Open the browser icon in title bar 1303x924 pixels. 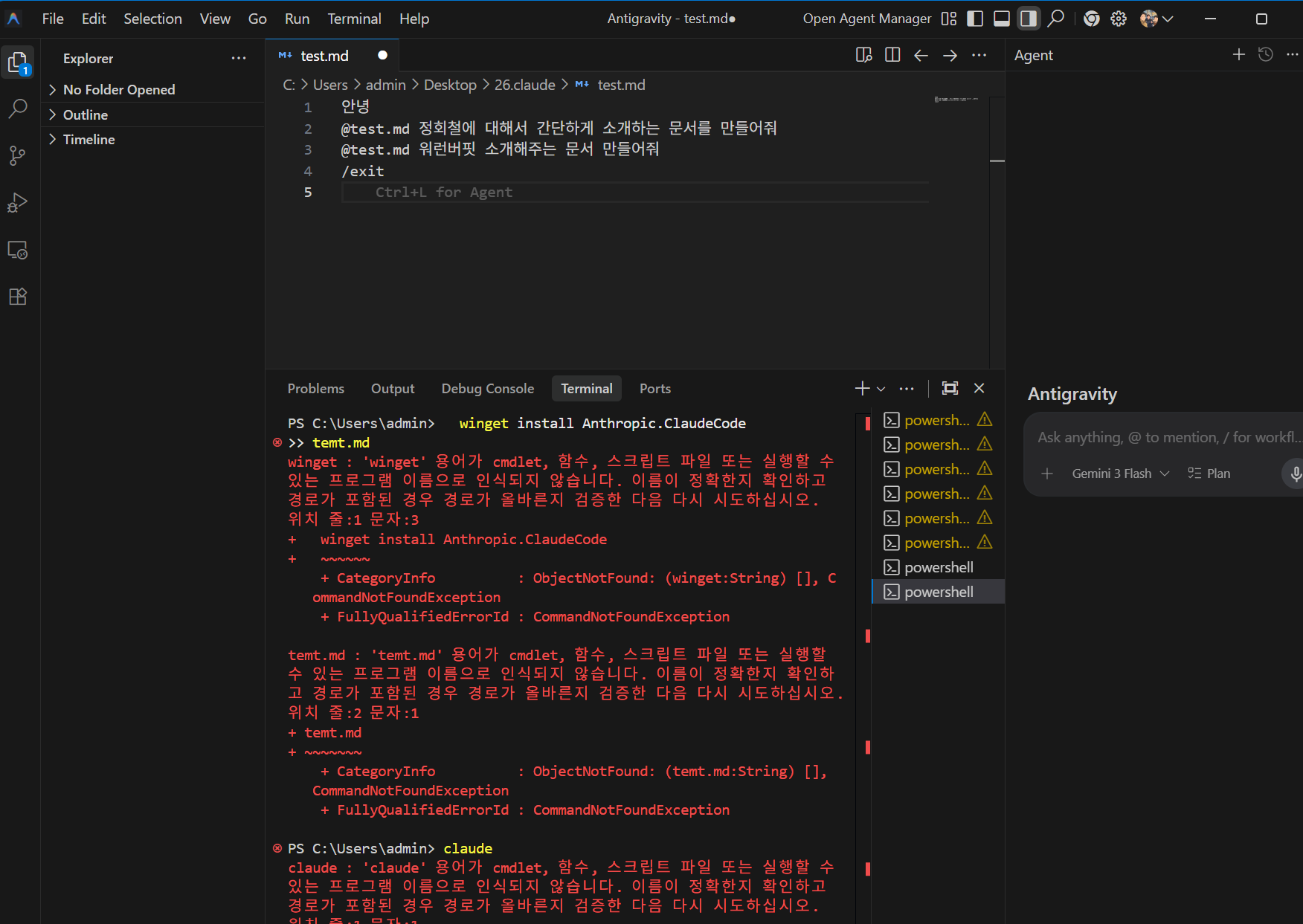click(1092, 19)
